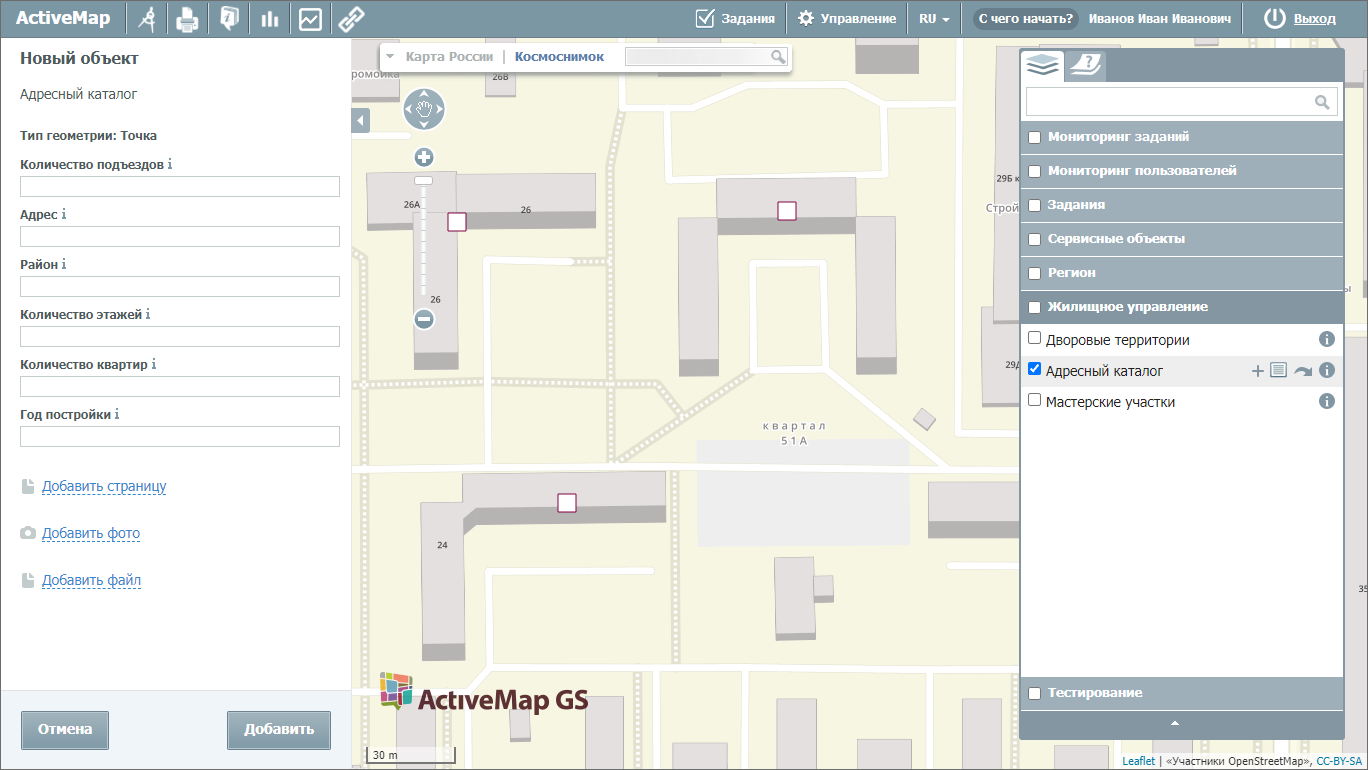Click the chain link share icon
This screenshot has width=1368, height=770.
click(x=349, y=18)
